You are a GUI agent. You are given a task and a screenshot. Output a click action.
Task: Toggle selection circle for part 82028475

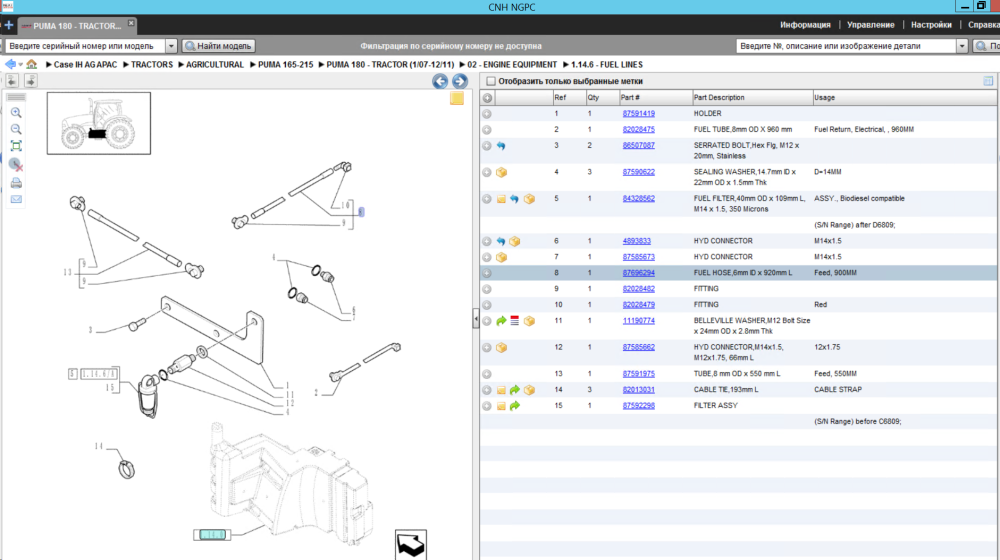487,129
